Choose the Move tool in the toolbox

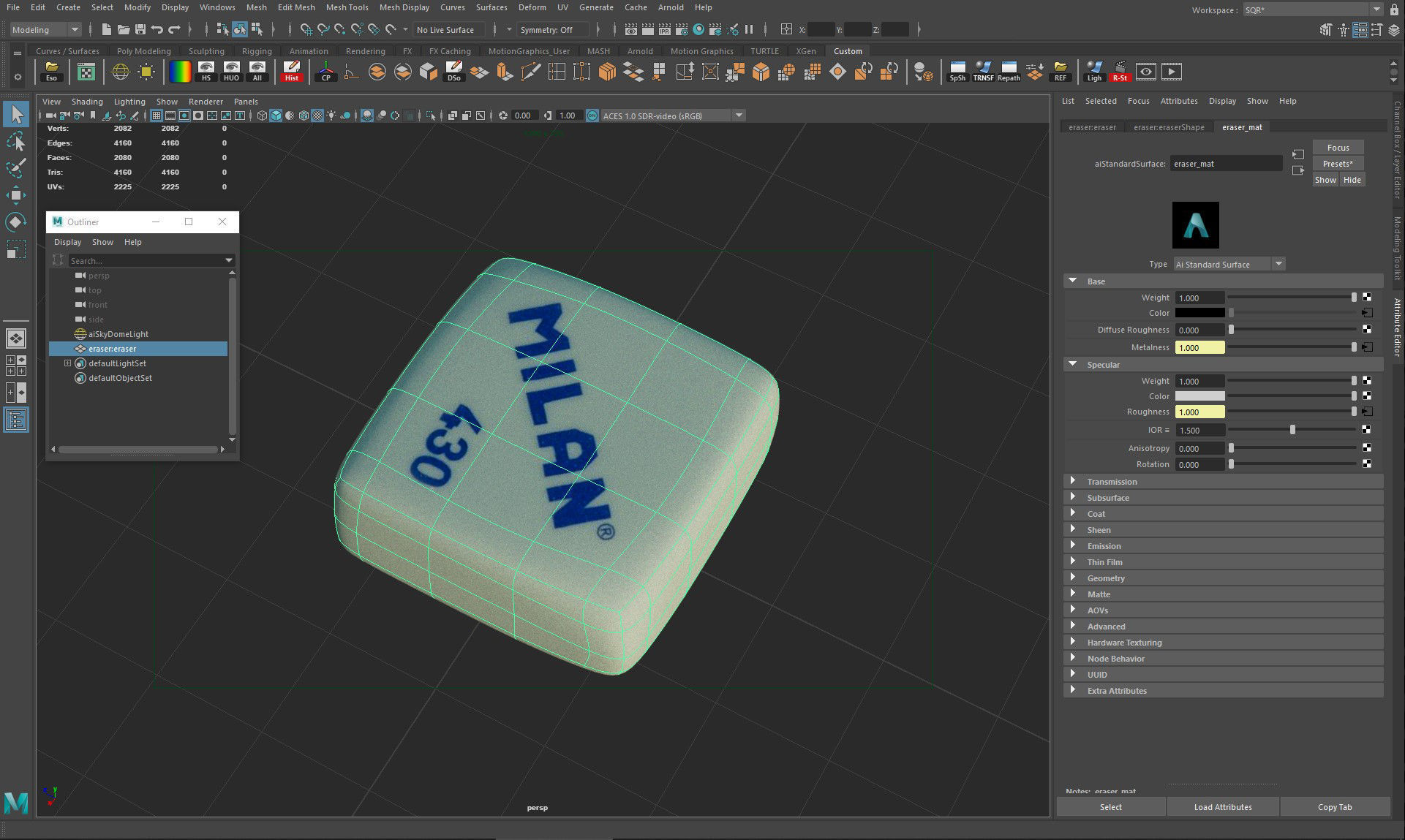pos(16,195)
